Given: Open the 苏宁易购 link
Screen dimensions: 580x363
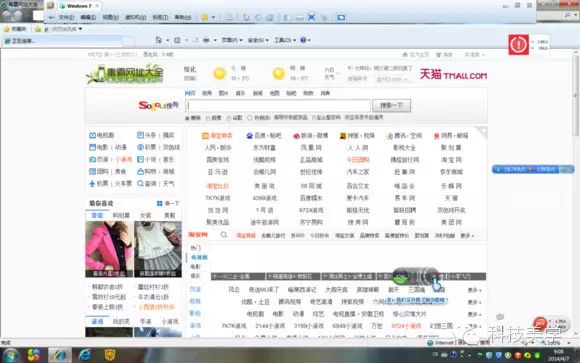Looking at the screenshot, I should click(x=311, y=222).
